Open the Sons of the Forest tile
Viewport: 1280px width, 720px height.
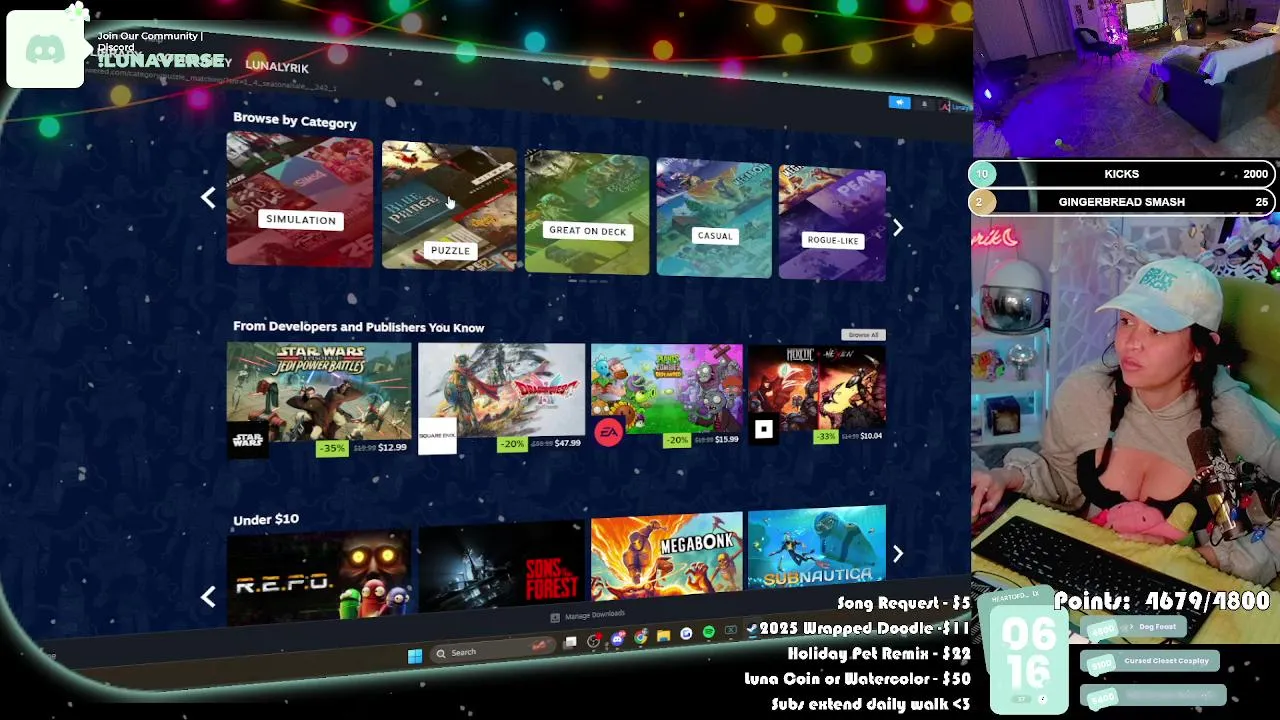click(502, 566)
